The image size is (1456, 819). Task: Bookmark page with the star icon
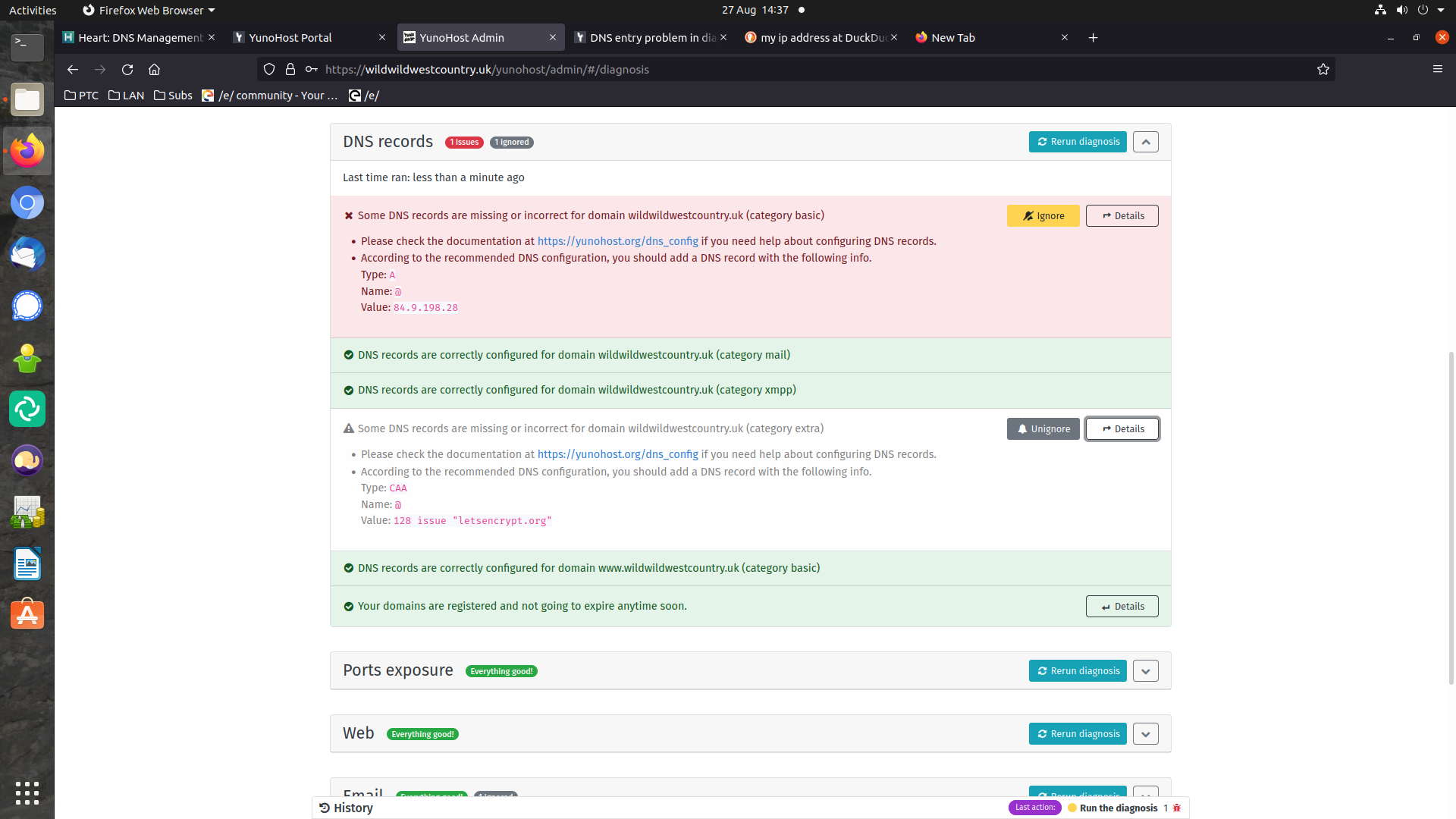(1323, 70)
